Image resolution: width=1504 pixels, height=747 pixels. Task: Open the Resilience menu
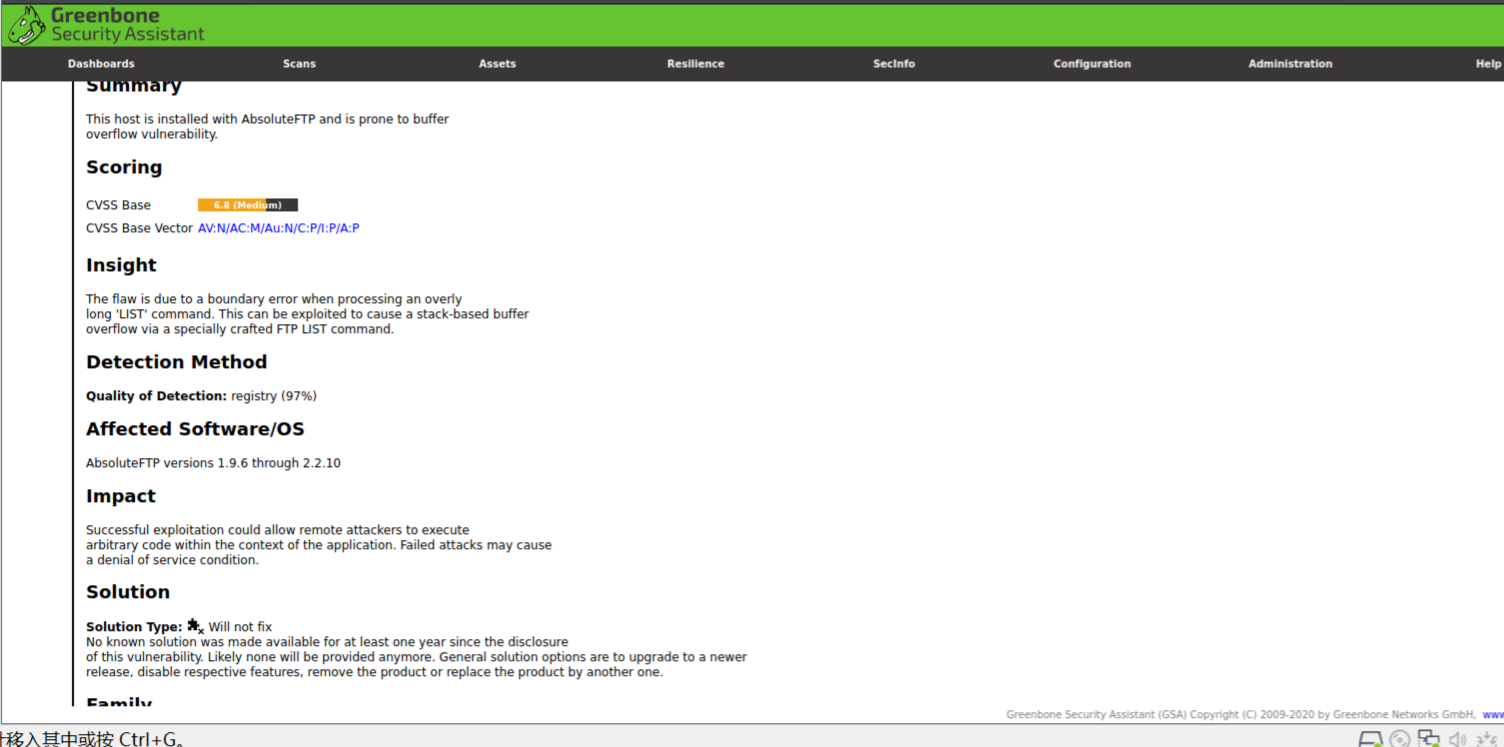click(696, 64)
